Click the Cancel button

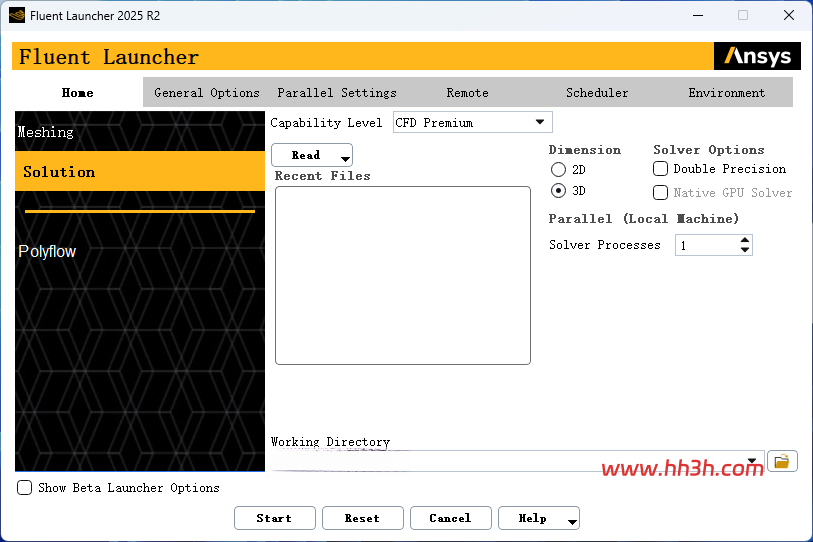[x=451, y=518]
